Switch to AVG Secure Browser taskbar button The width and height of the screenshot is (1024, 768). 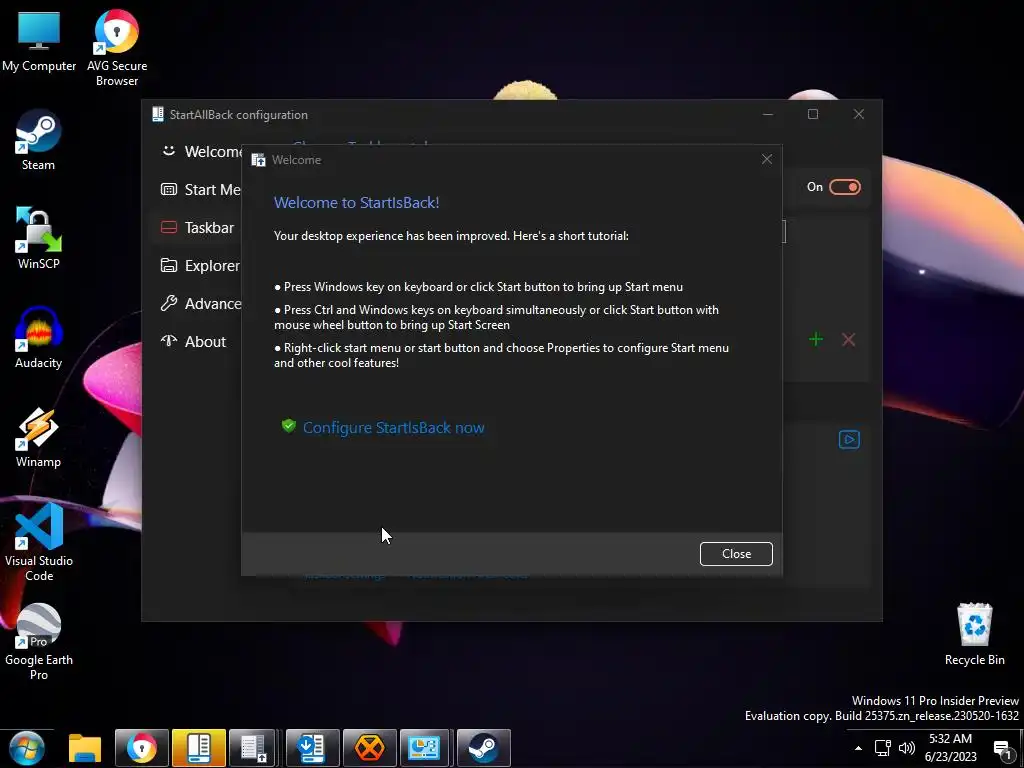click(x=142, y=748)
